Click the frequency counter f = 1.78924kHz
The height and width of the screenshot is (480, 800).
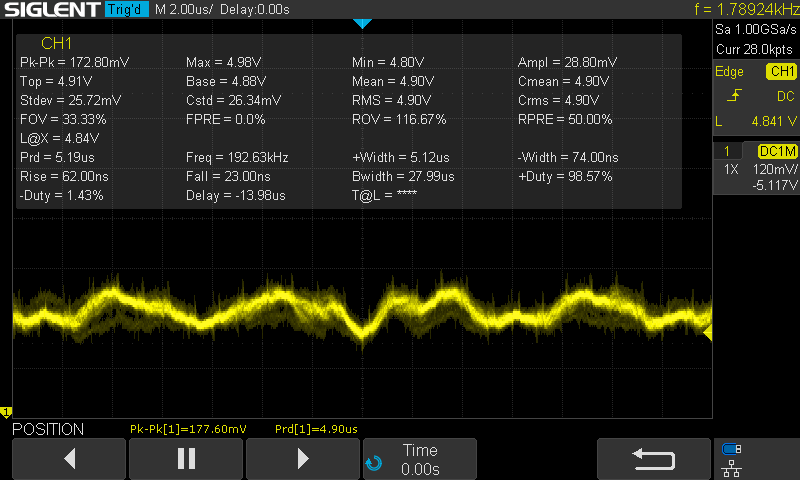tap(747, 9)
